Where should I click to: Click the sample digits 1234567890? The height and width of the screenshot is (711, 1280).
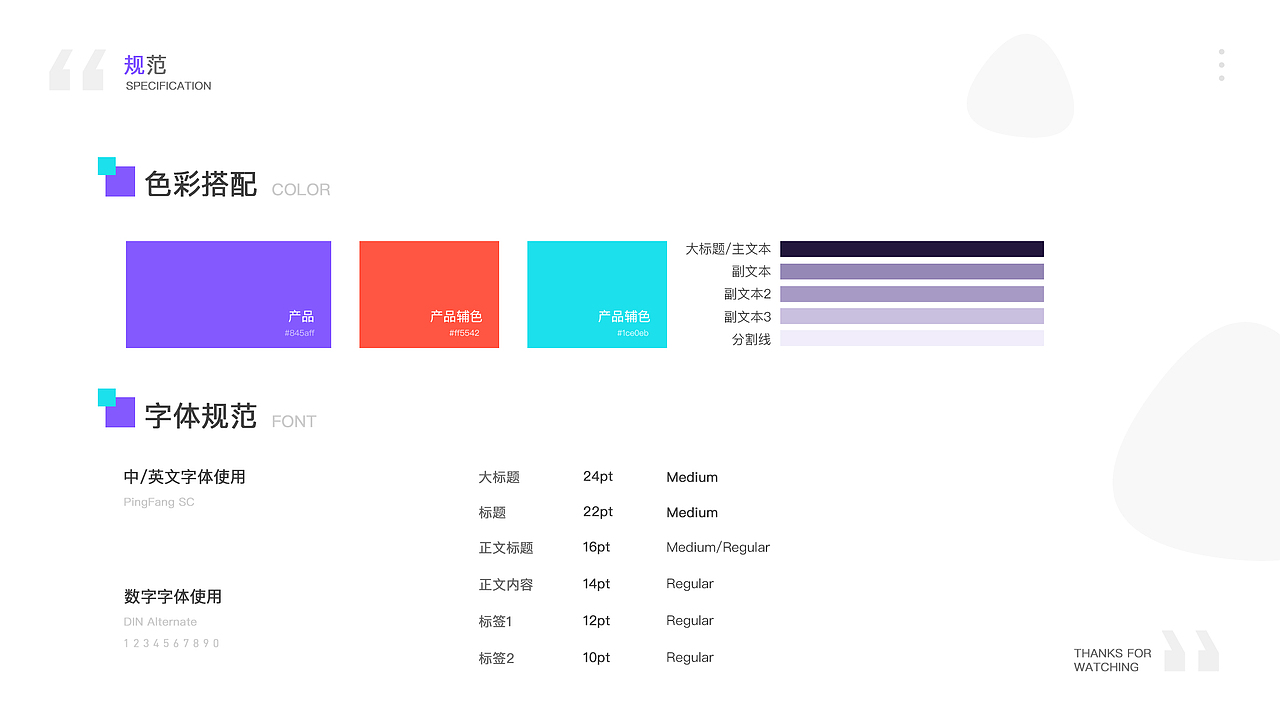coord(172,643)
